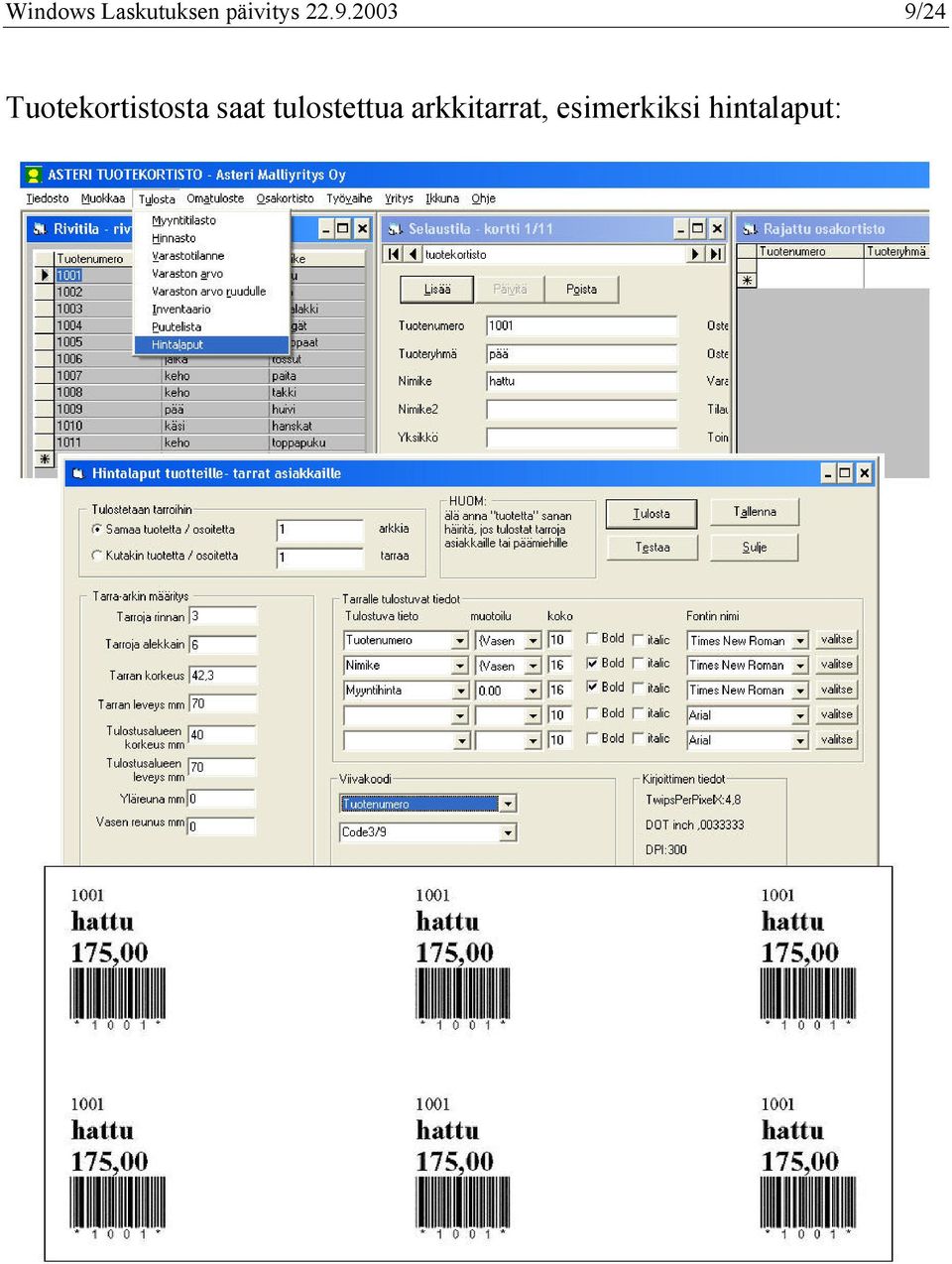Open the Code3/9 barcode type dropdown

pyautogui.click(x=508, y=832)
